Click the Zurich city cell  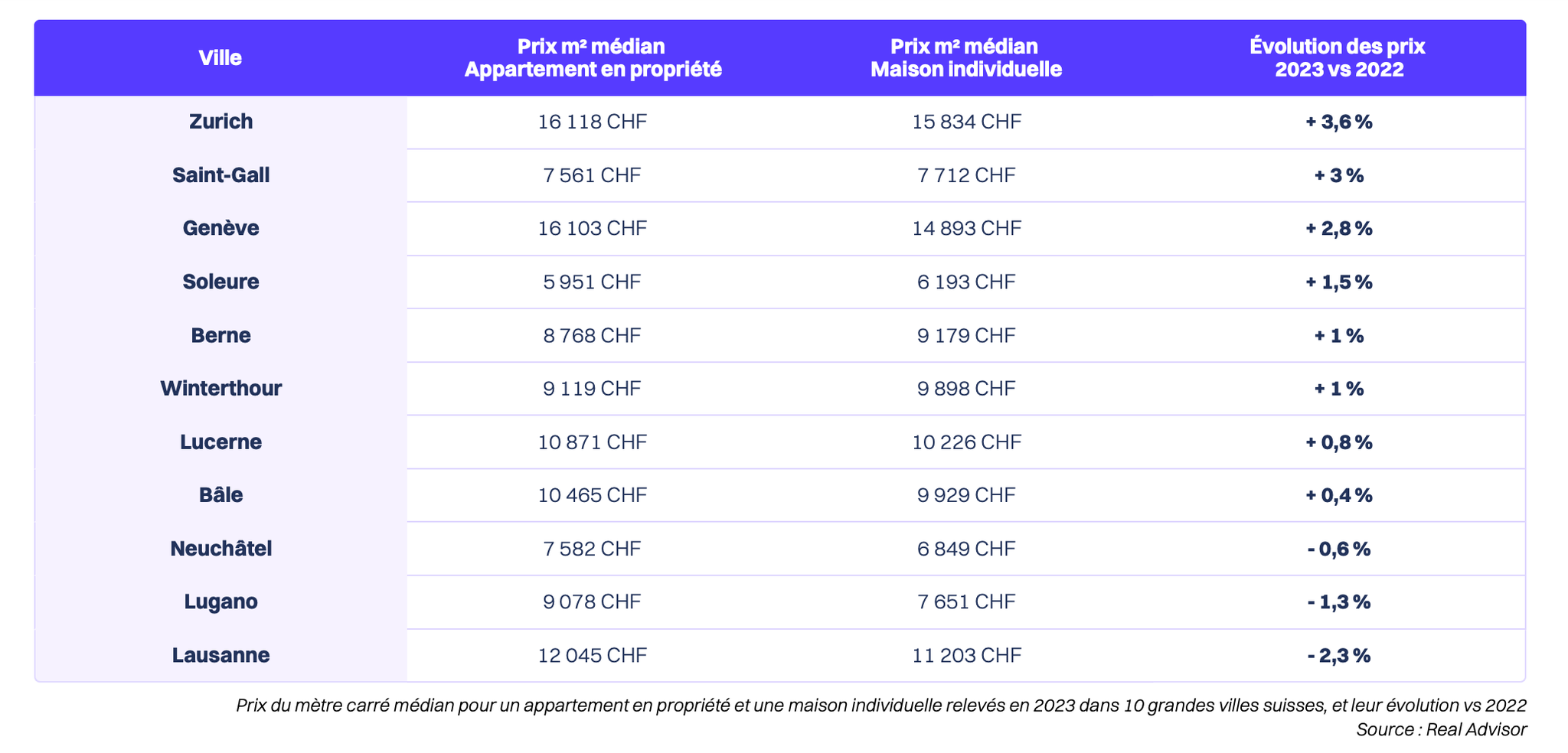(220, 122)
